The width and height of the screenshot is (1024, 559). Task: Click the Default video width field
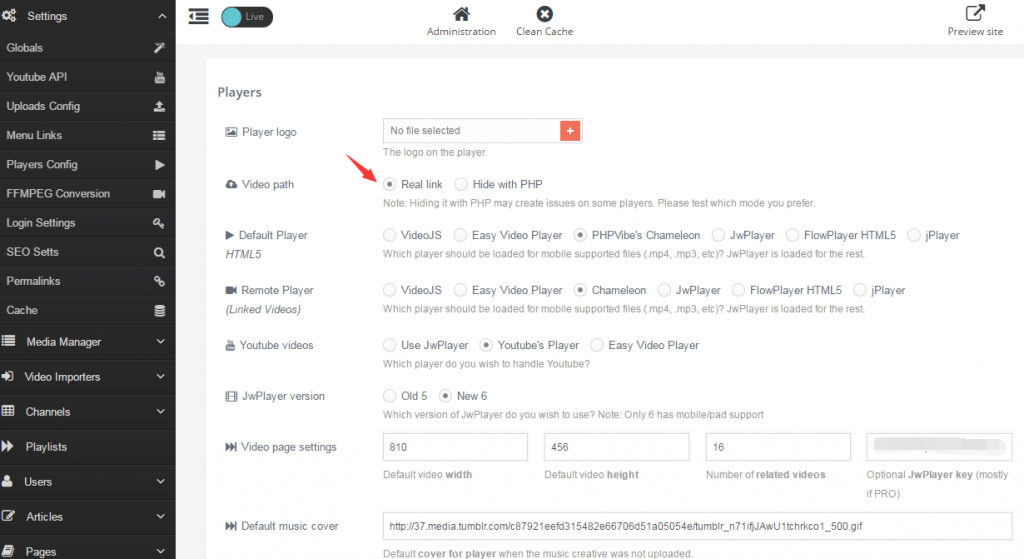click(455, 446)
